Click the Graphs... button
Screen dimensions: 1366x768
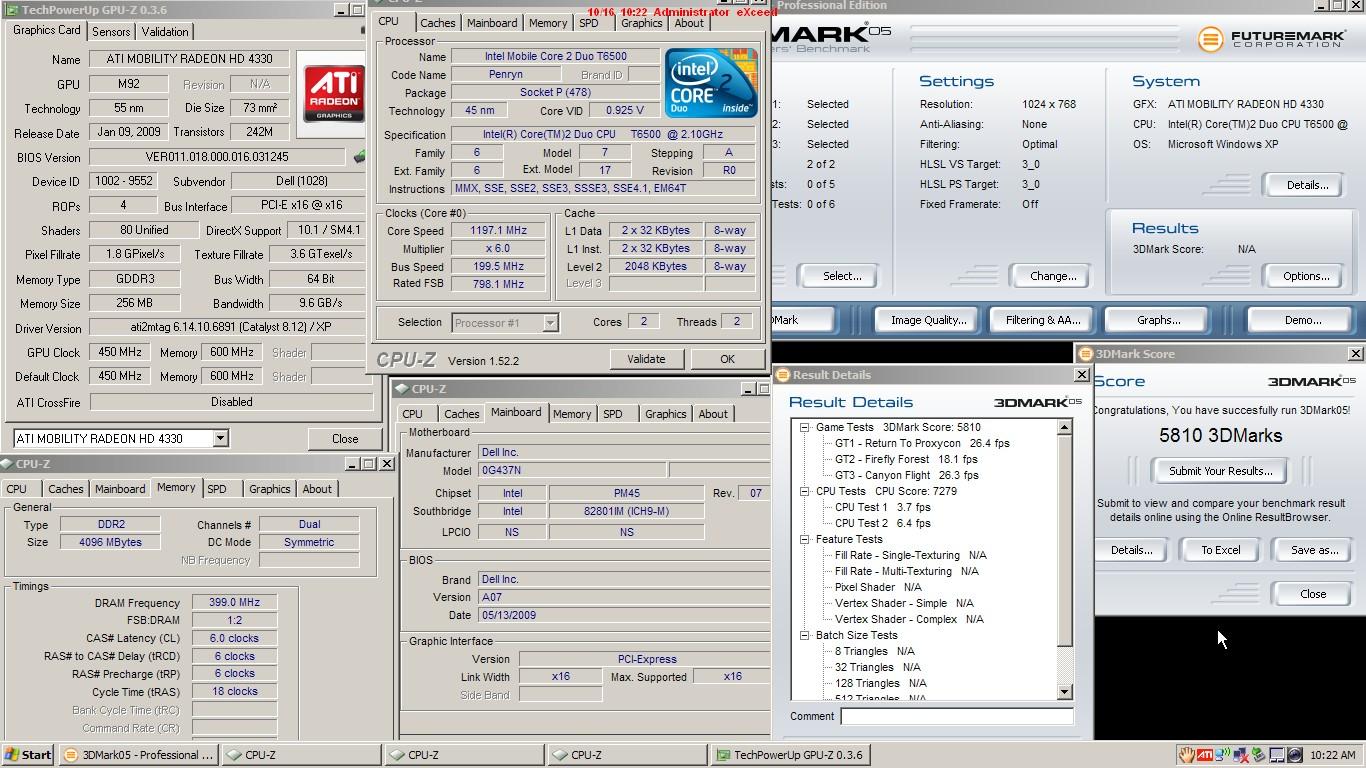[1158, 320]
